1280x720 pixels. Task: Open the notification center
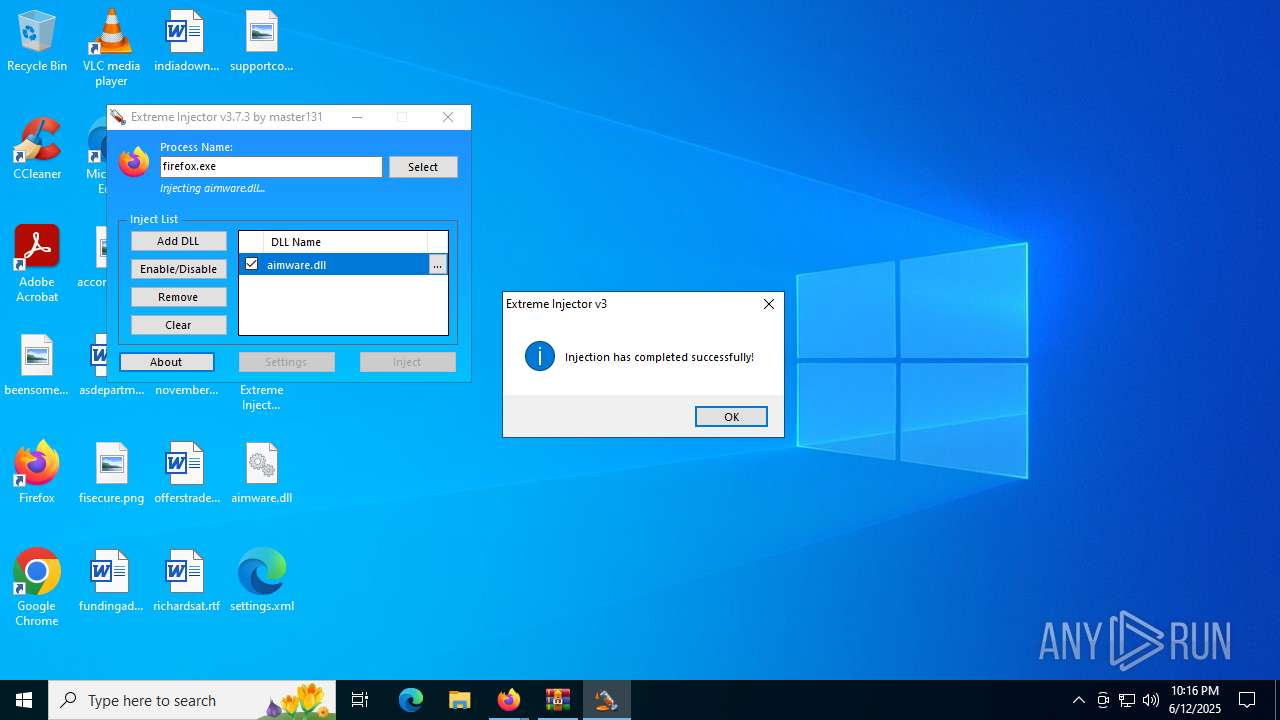[1247, 700]
